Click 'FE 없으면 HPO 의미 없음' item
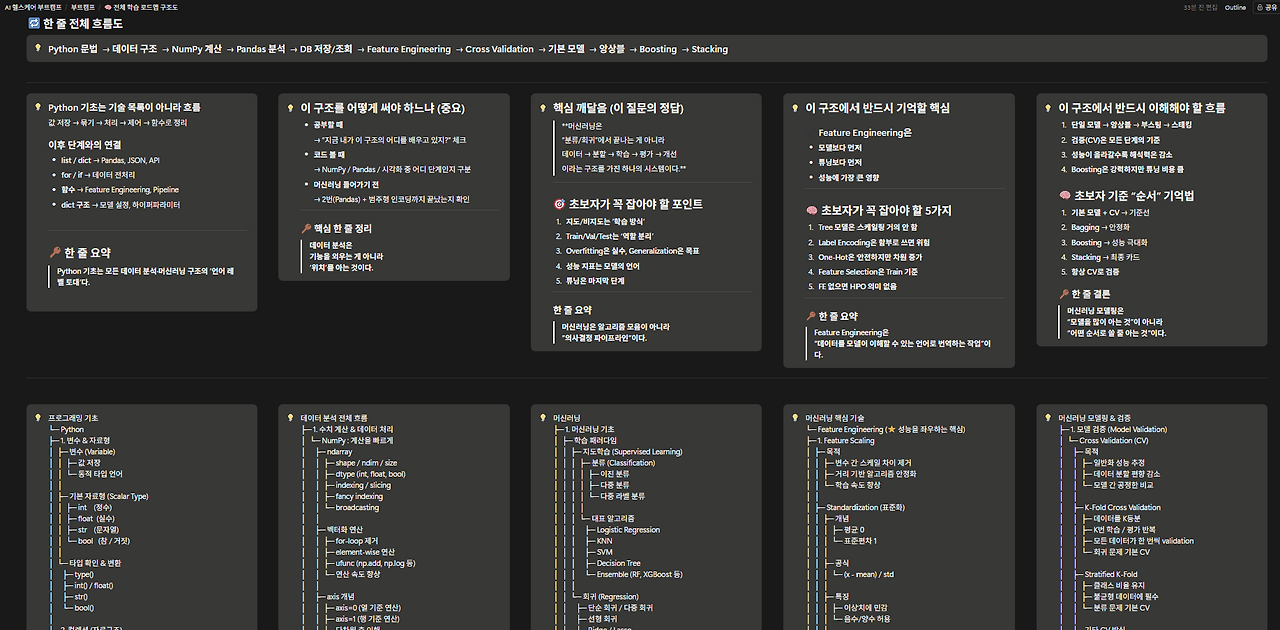1280x630 pixels. (x=857, y=287)
